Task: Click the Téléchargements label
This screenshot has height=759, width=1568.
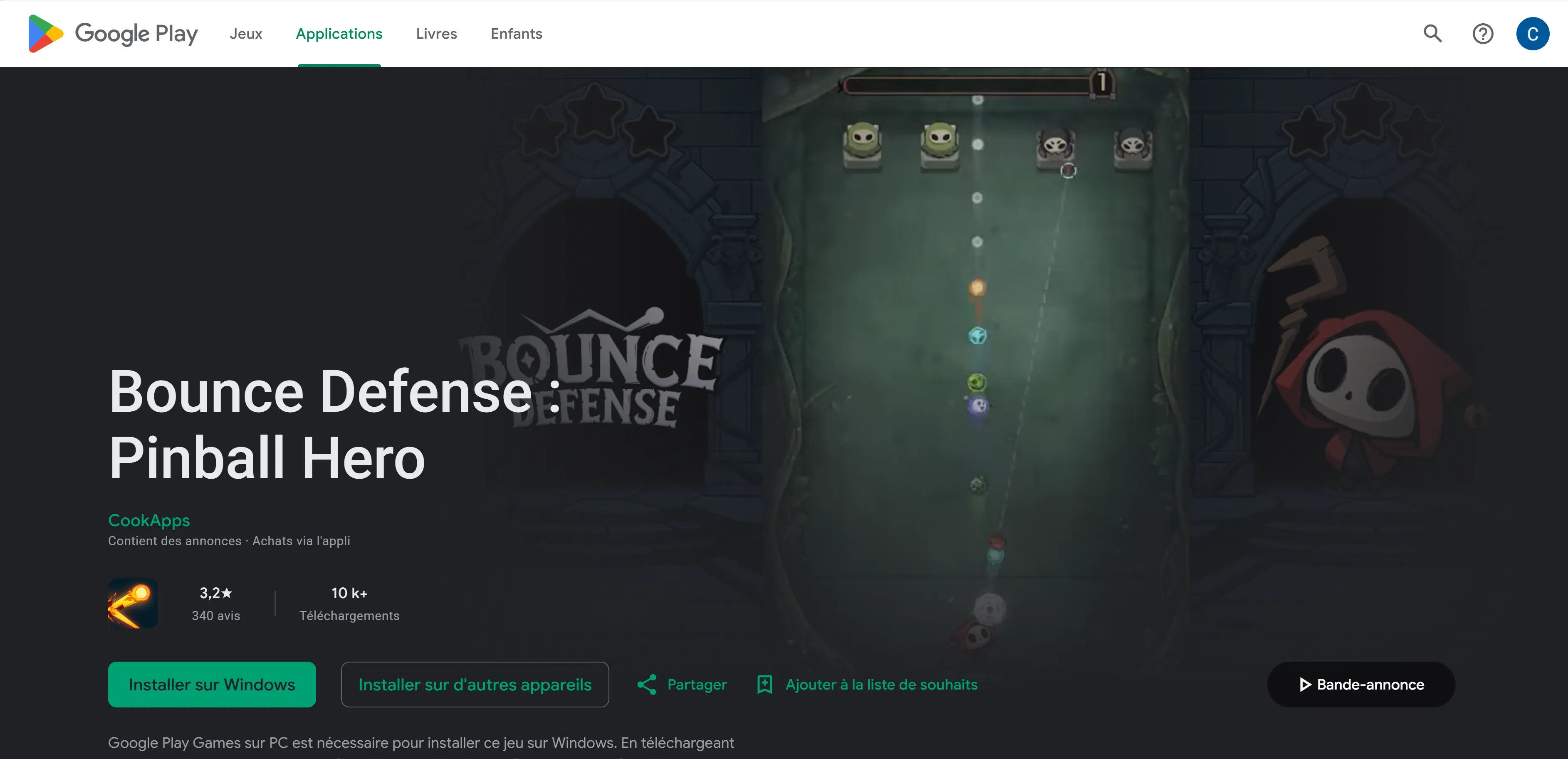Action: (x=349, y=616)
